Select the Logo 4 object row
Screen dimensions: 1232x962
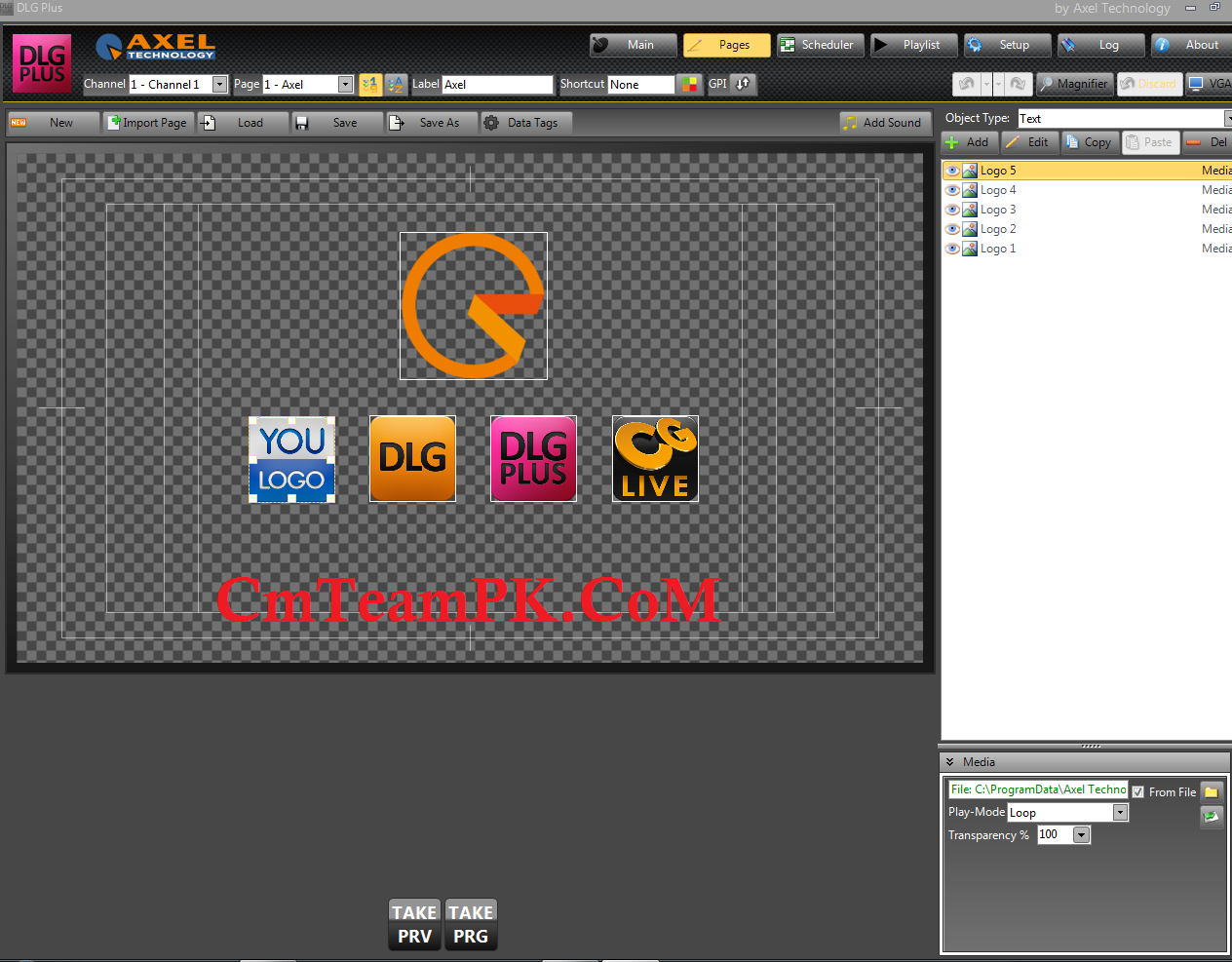(x=1087, y=190)
